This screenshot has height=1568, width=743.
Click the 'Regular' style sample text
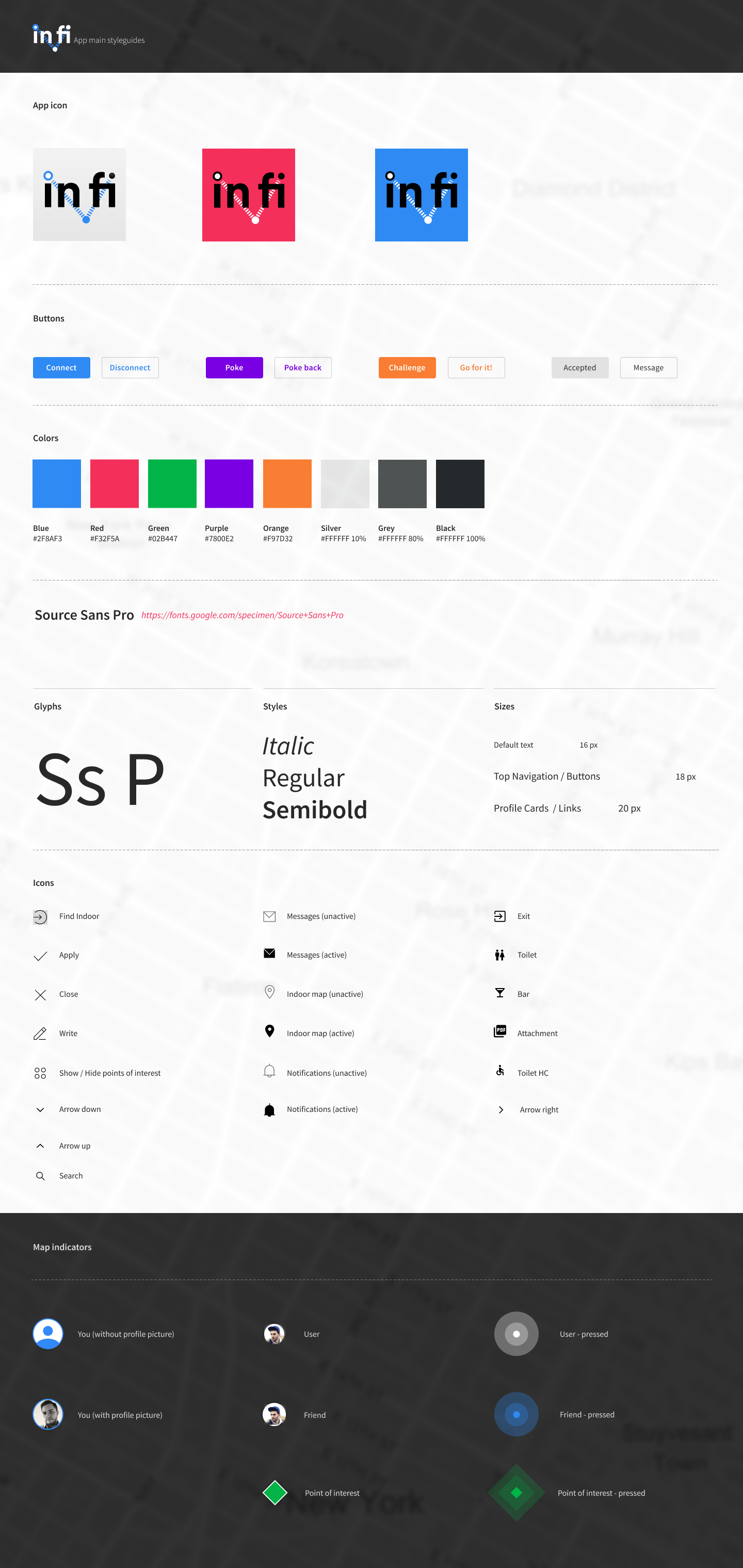click(304, 779)
